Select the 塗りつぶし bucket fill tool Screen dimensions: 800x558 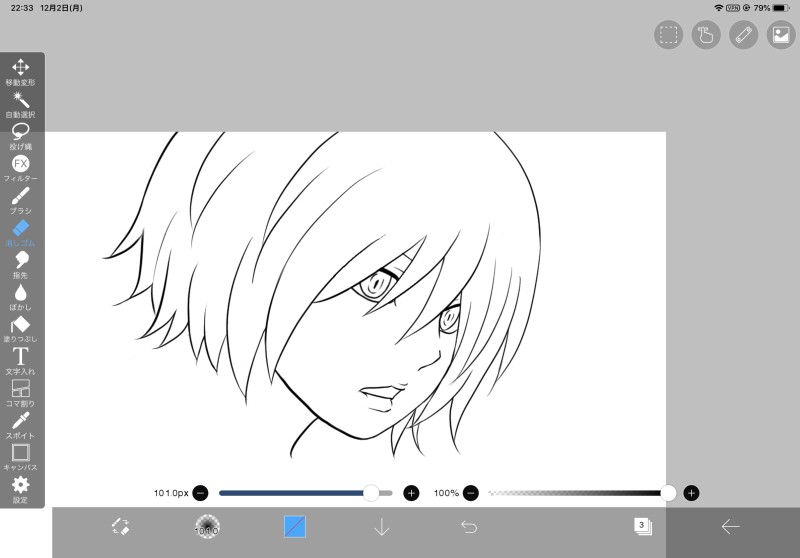[x=20, y=329]
